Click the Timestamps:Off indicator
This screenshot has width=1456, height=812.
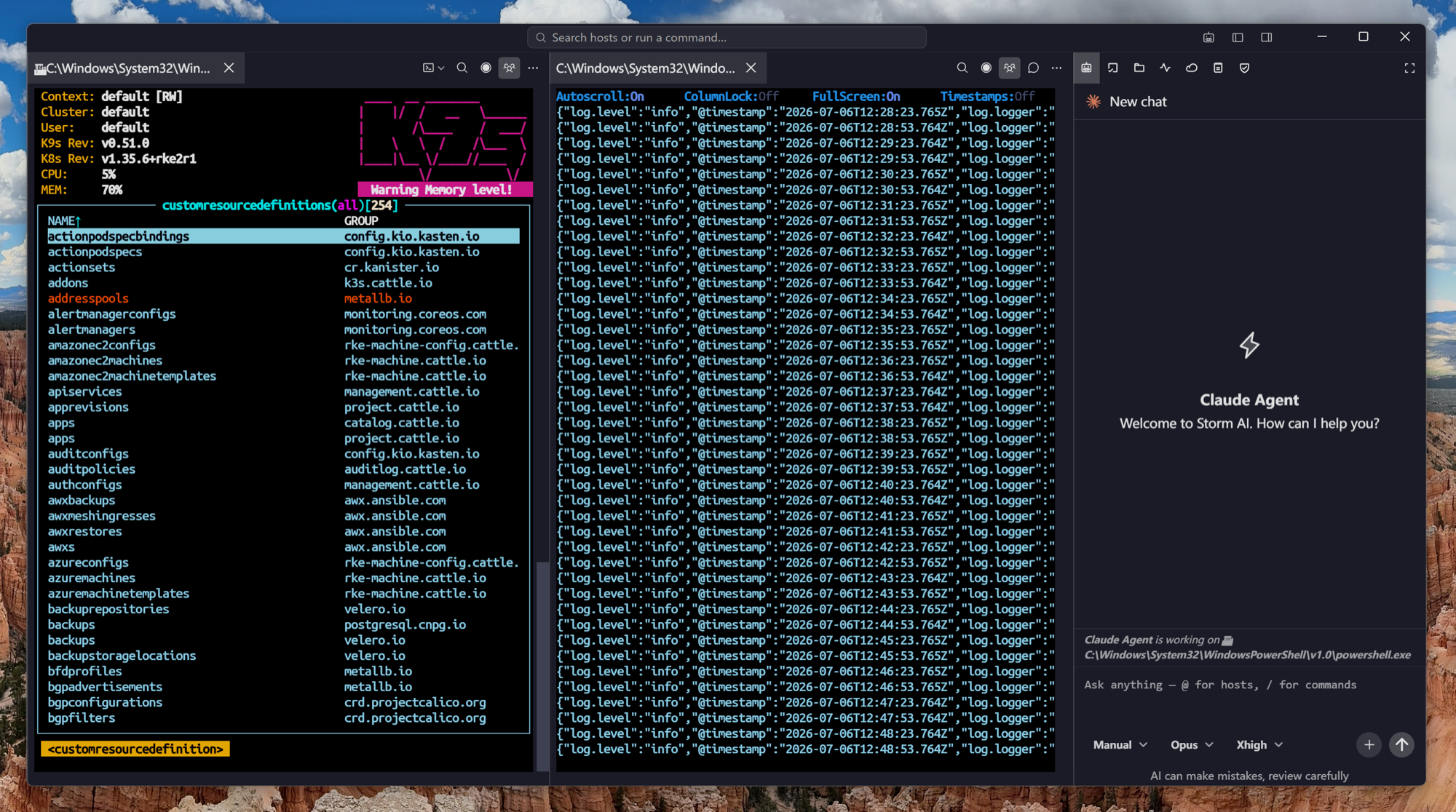pos(987,96)
